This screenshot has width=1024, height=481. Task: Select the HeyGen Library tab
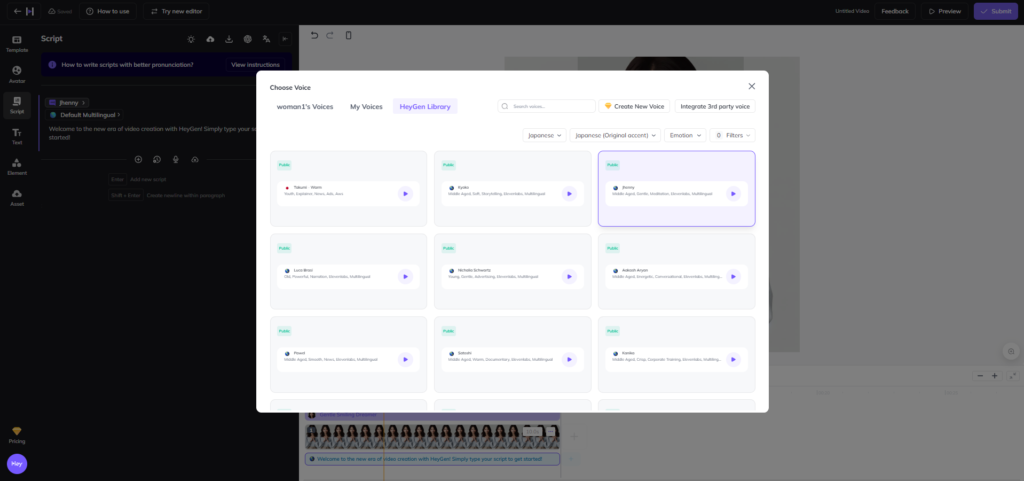[x=425, y=106]
